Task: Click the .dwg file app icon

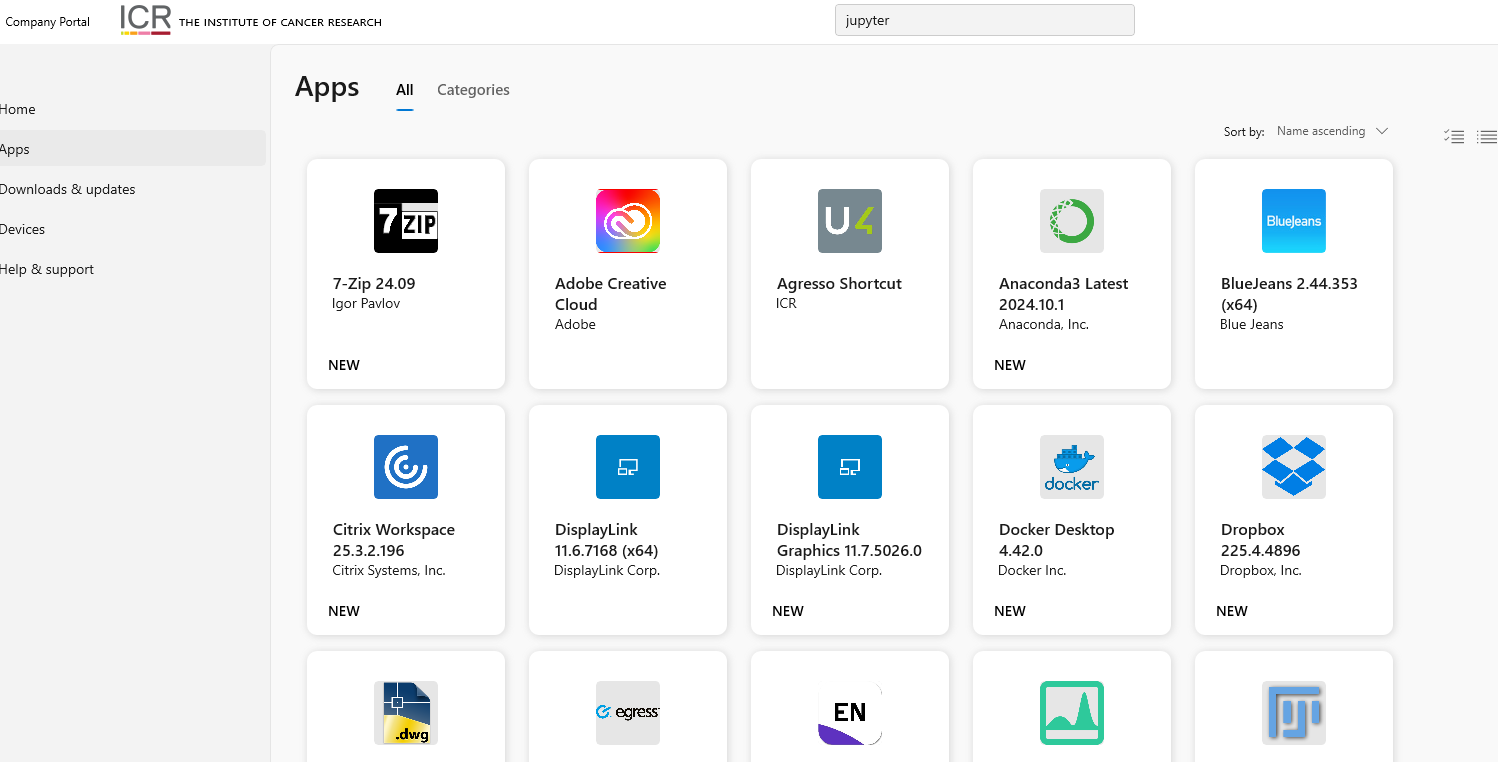Action: coord(406,713)
